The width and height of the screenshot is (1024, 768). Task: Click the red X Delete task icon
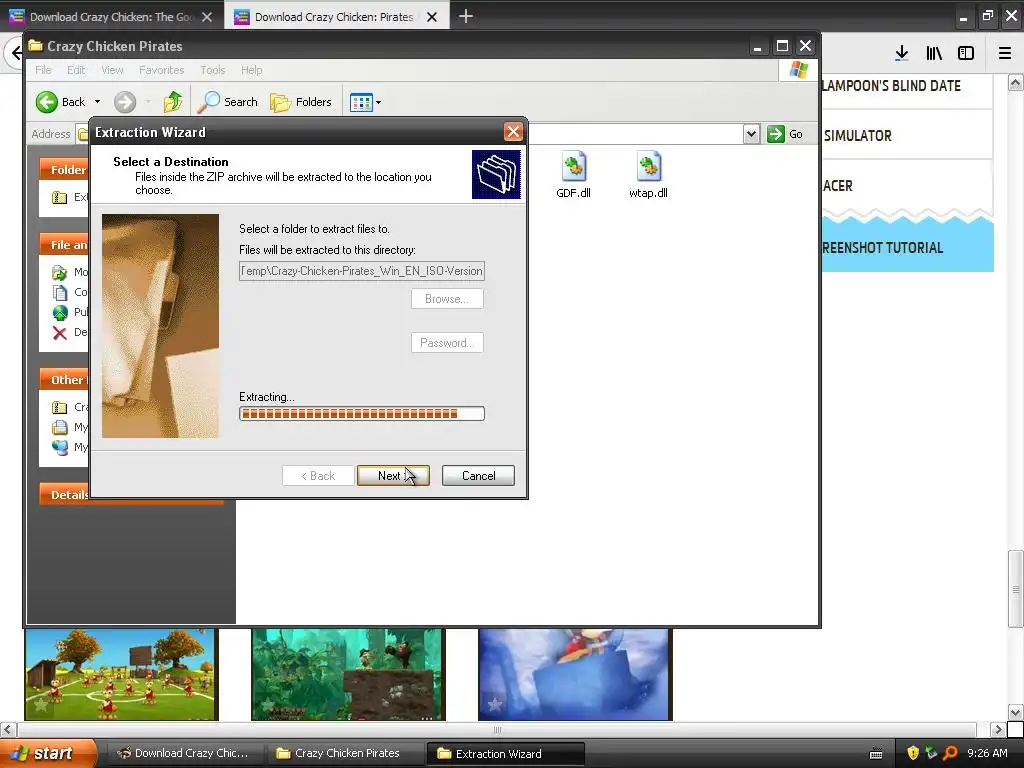(59, 333)
